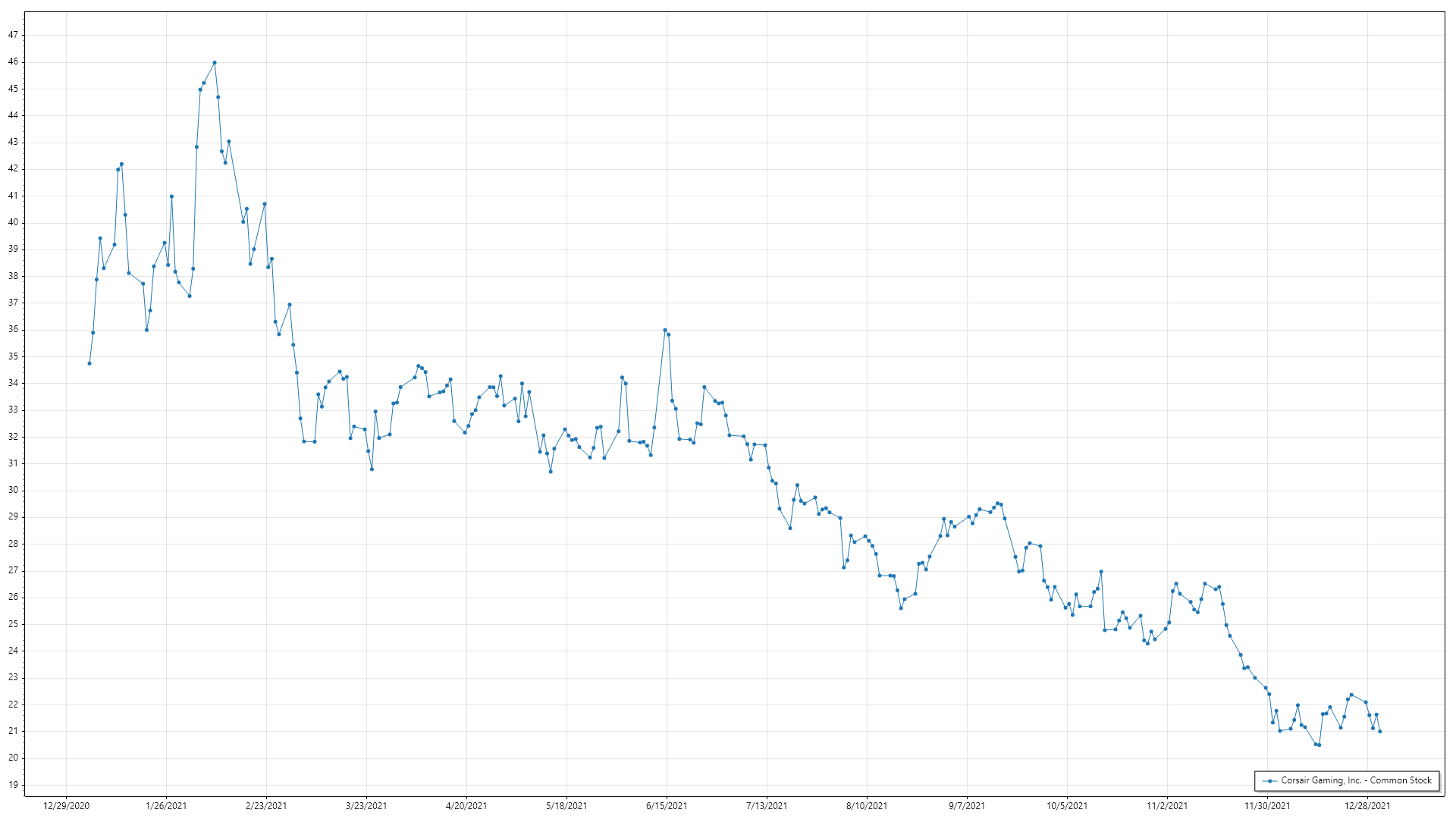Select the 12/29/2020 x-axis date label
The width and height of the screenshot is (1456, 819).
(66, 806)
